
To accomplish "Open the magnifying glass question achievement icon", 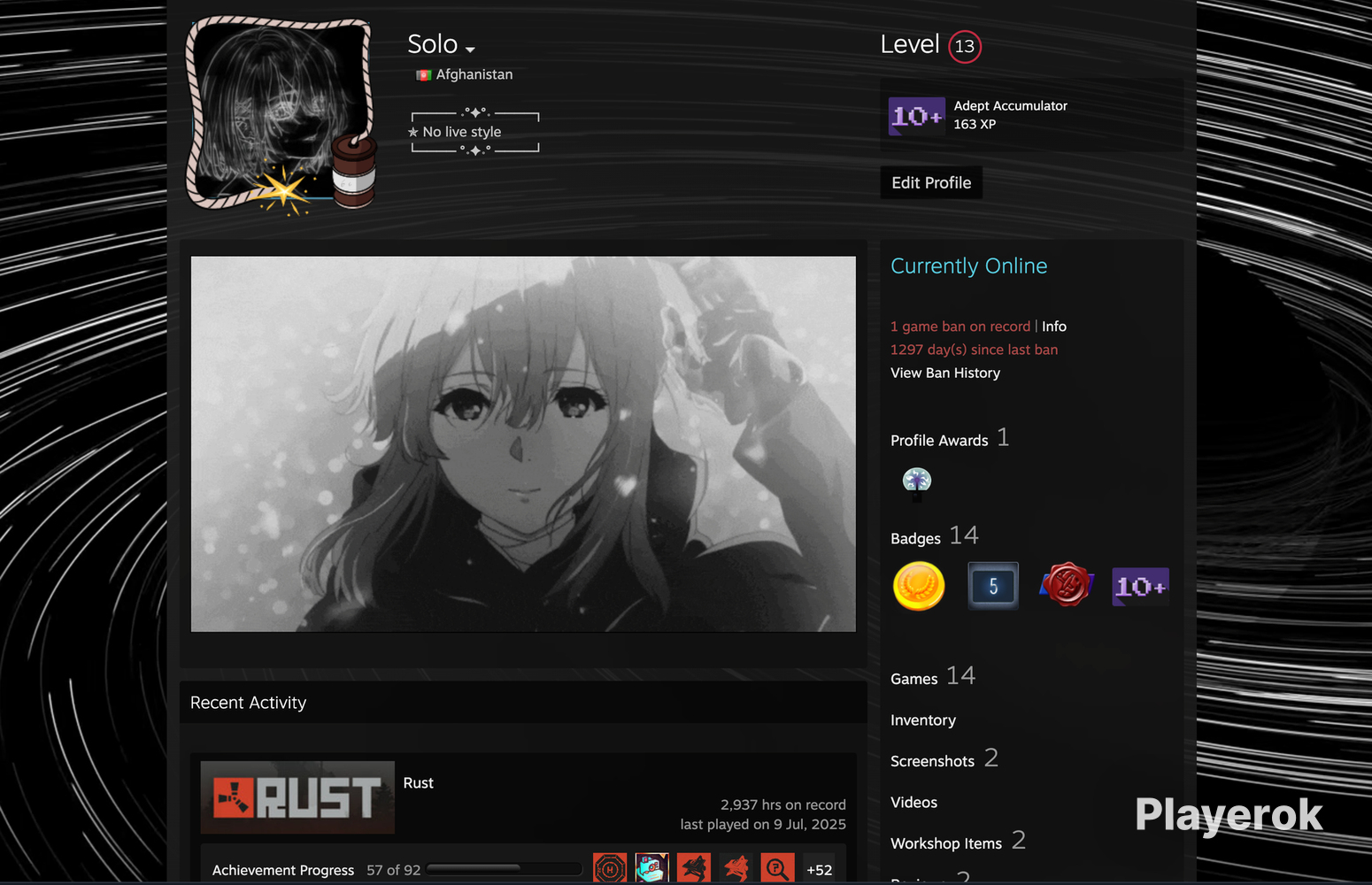I will click(x=777, y=869).
